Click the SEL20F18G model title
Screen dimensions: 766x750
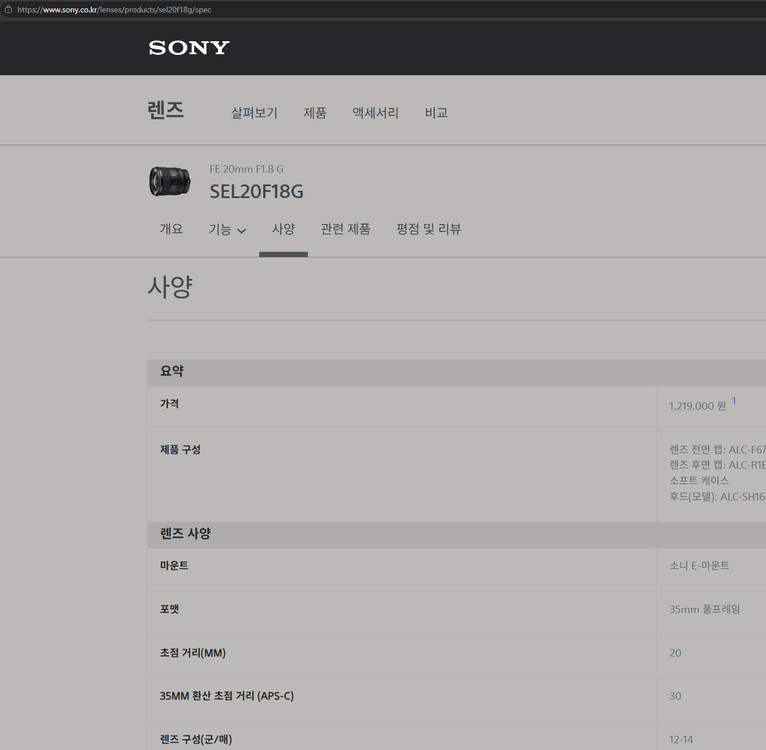tap(256, 192)
